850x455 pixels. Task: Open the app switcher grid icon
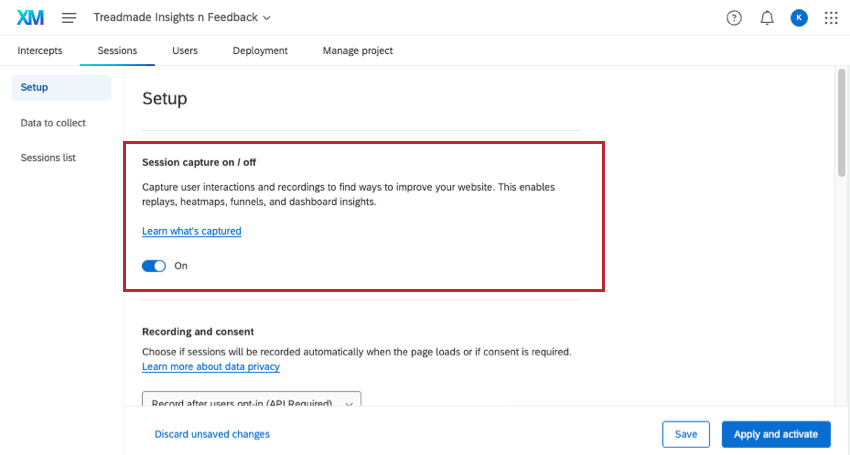[831, 18]
